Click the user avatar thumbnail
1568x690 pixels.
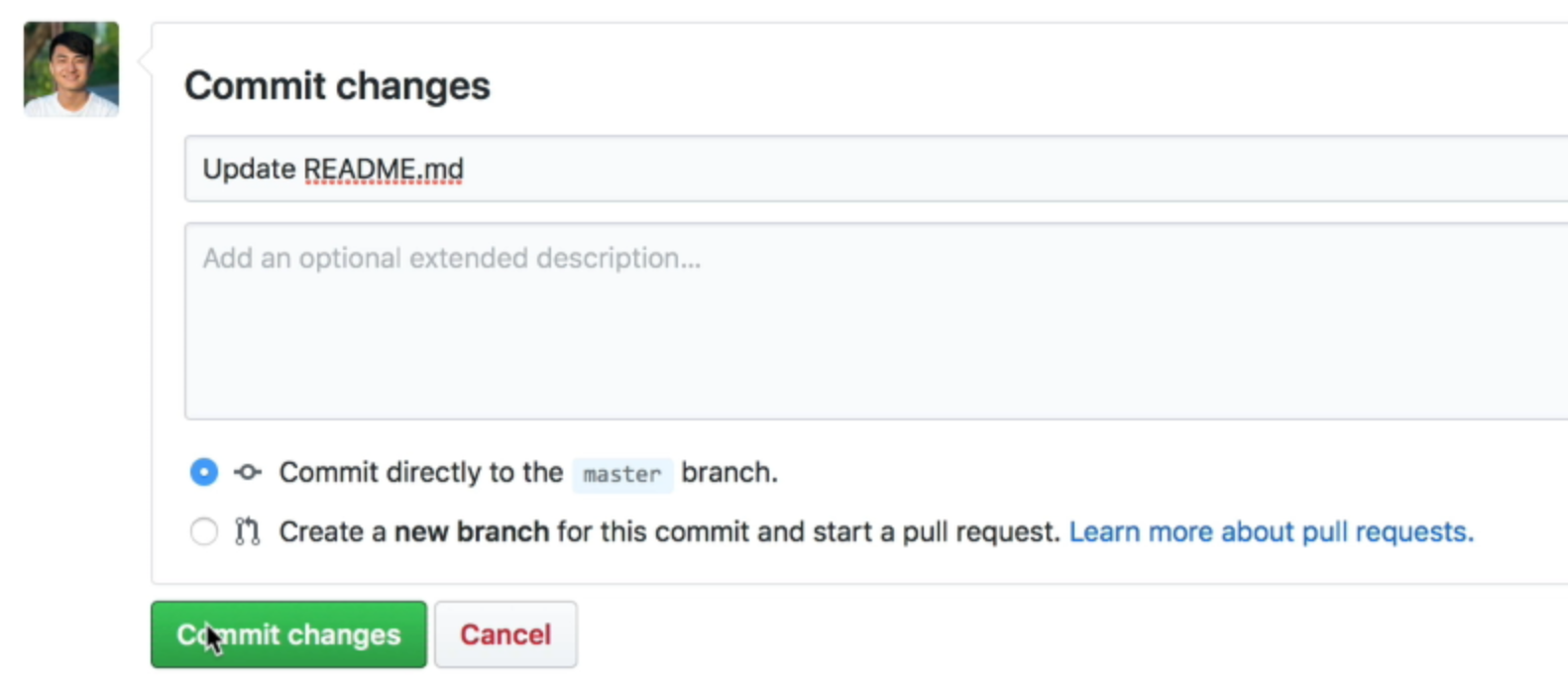(x=71, y=69)
